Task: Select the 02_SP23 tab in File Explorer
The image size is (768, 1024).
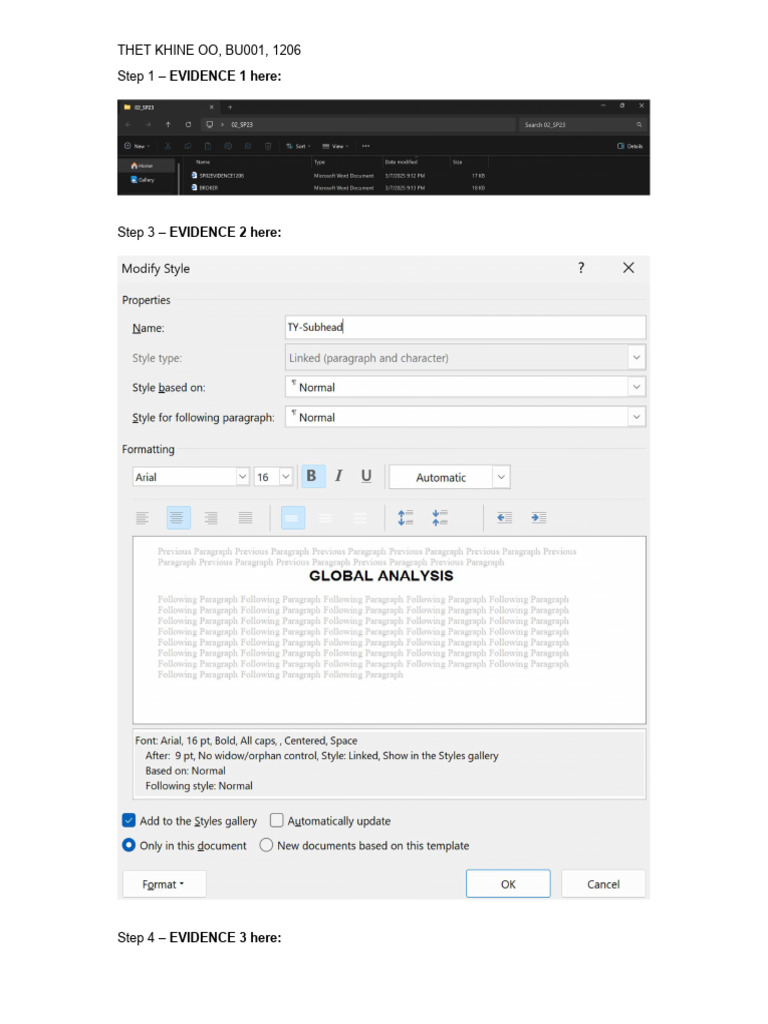Action: pos(167,107)
